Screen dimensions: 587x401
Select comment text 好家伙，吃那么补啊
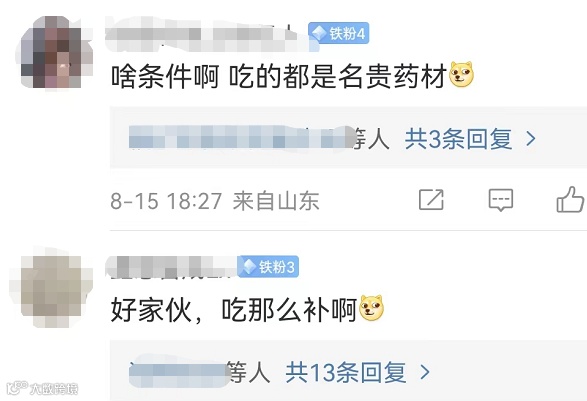[234, 310]
